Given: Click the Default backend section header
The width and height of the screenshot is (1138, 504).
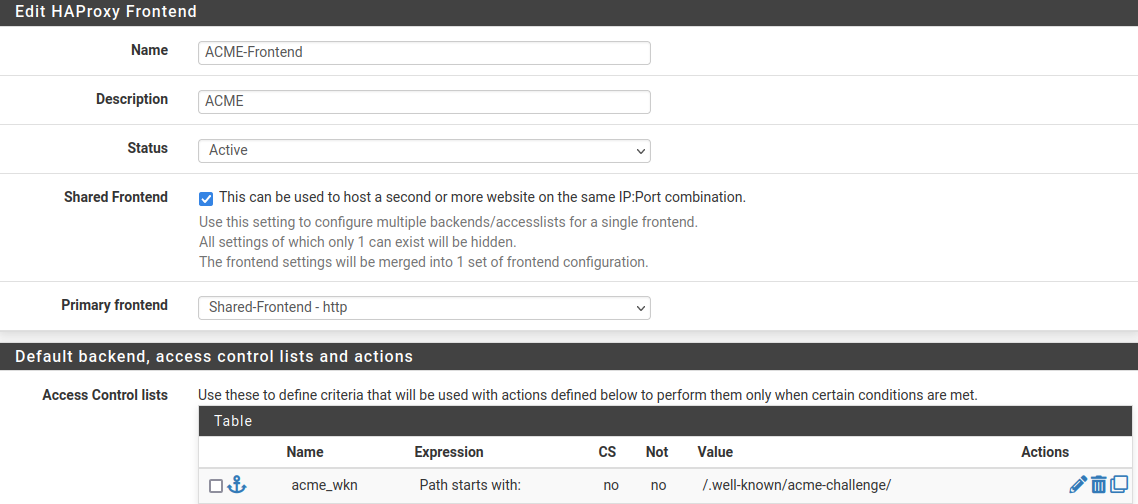Looking at the screenshot, I should tap(214, 356).
